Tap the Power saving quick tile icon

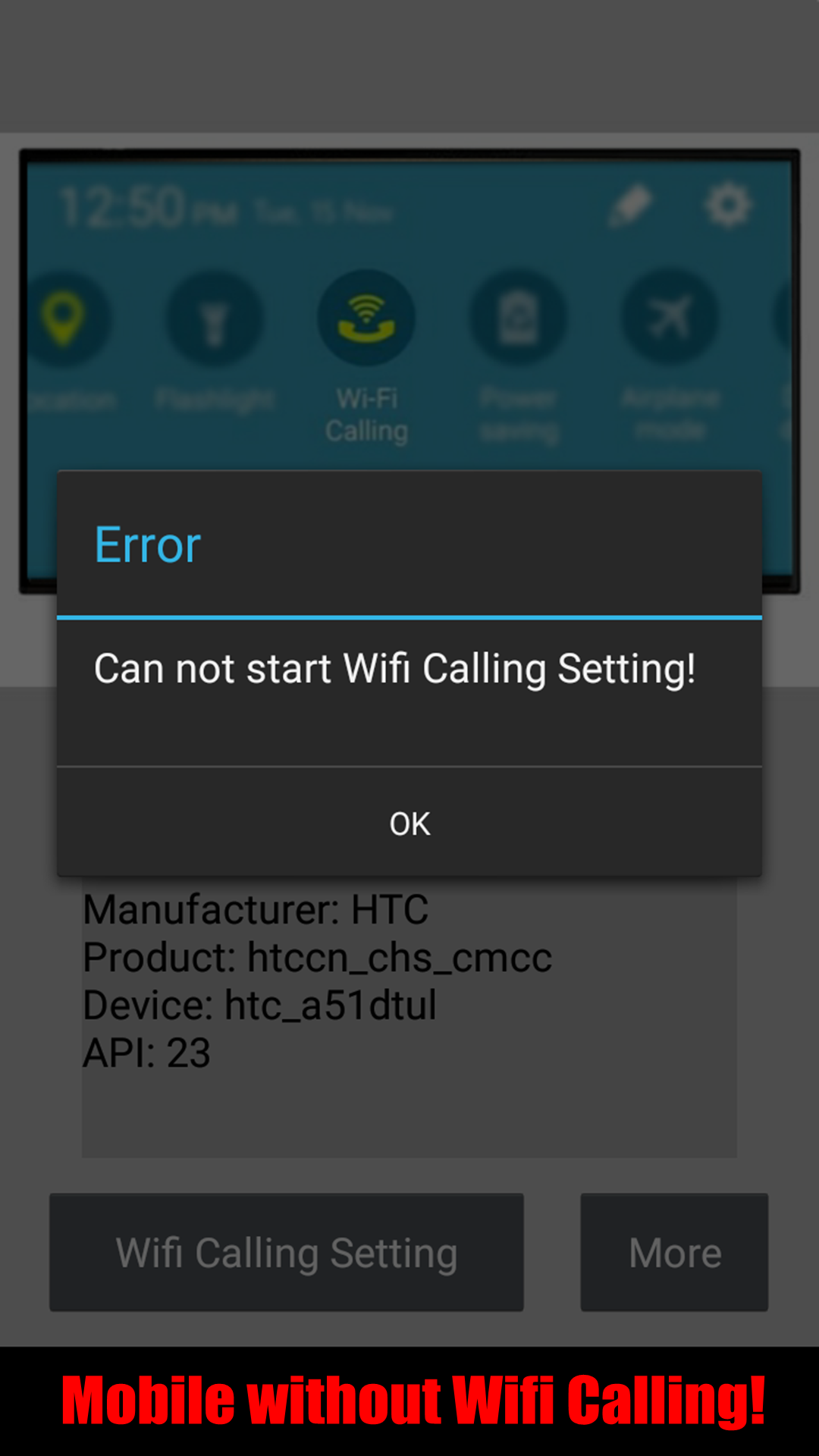tap(519, 317)
